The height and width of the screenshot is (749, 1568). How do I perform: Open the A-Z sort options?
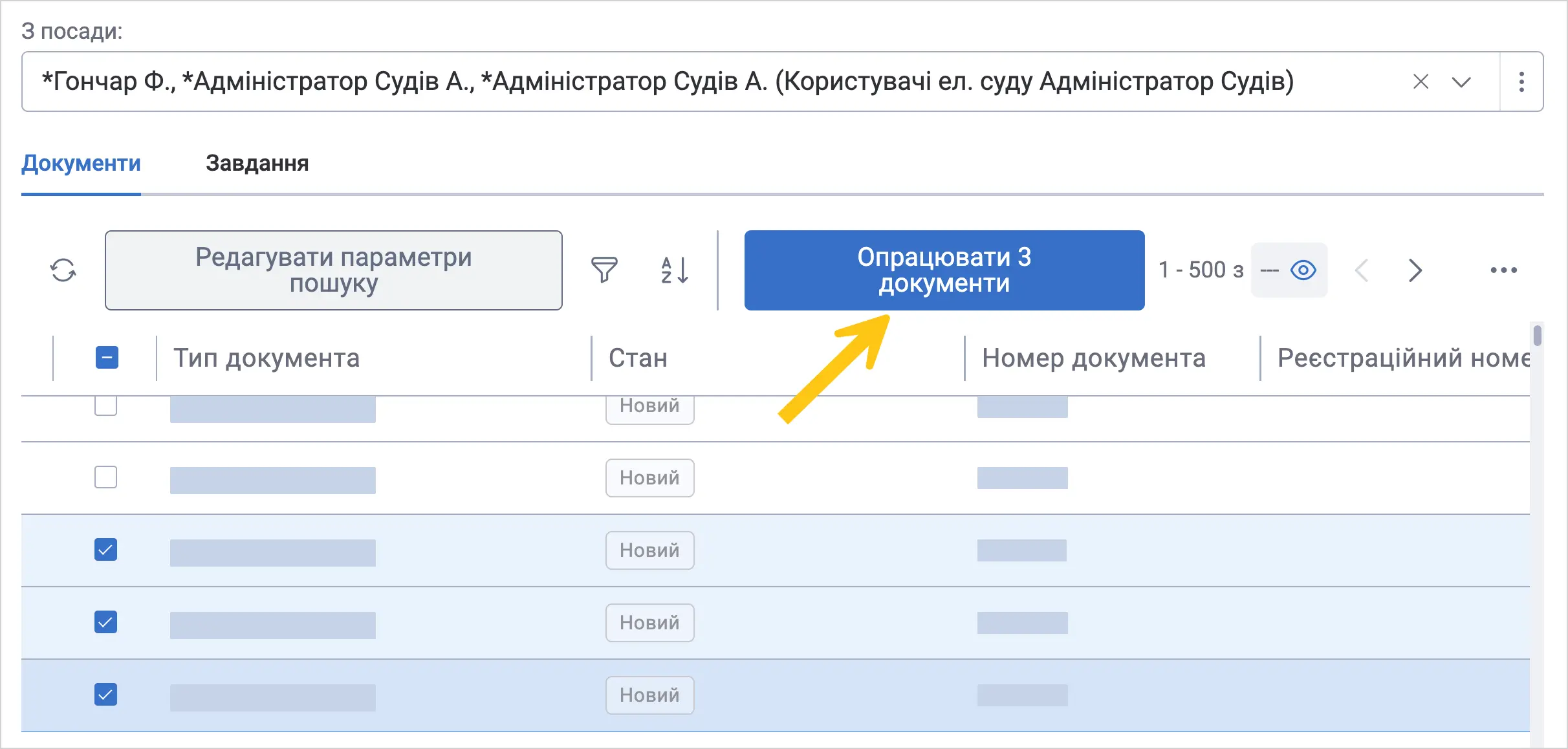tap(675, 270)
